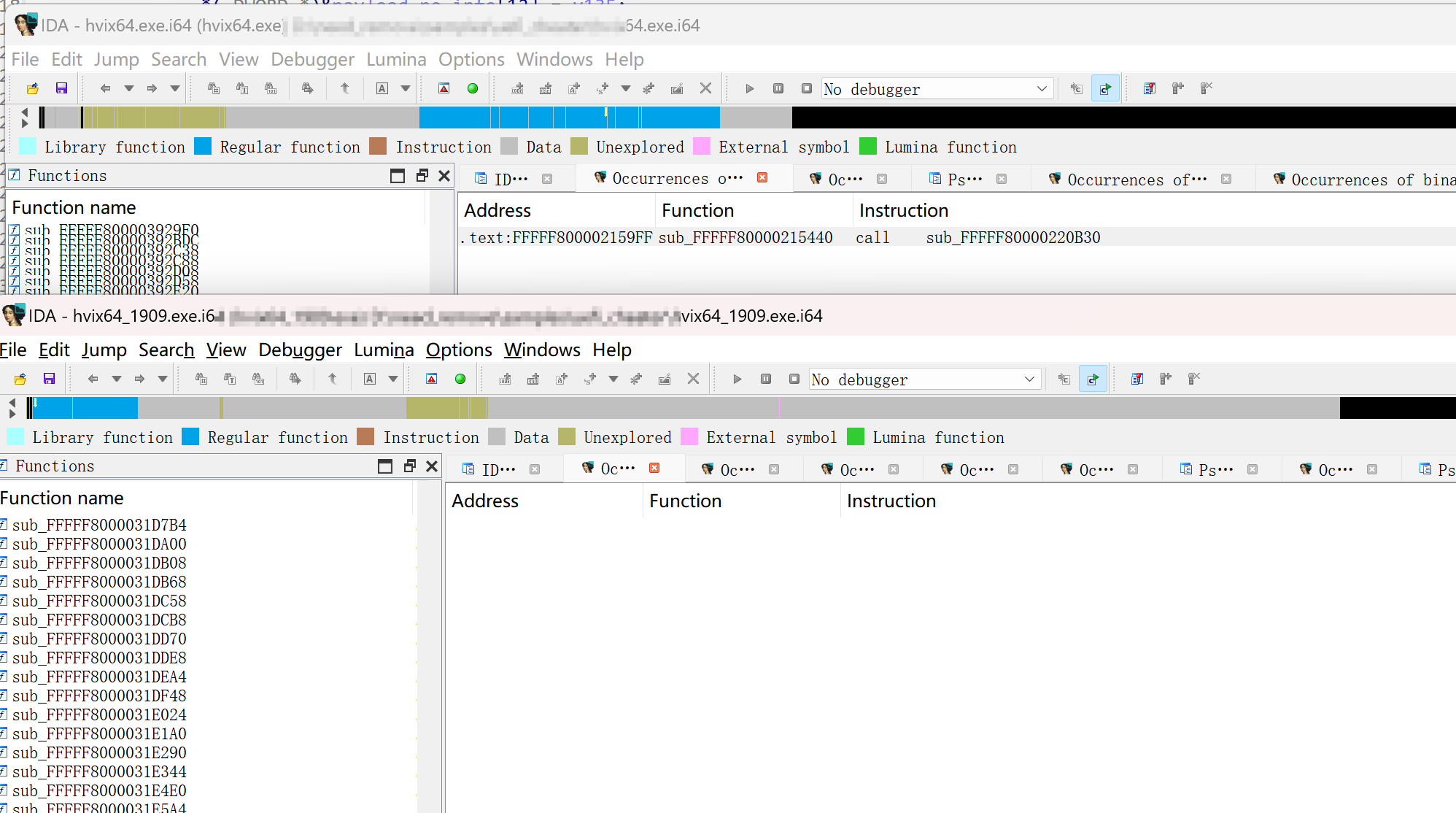Viewport: 1456px width, 813px height.
Task: Open Debugger menu in bottom IDA window
Action: [300, 350]
